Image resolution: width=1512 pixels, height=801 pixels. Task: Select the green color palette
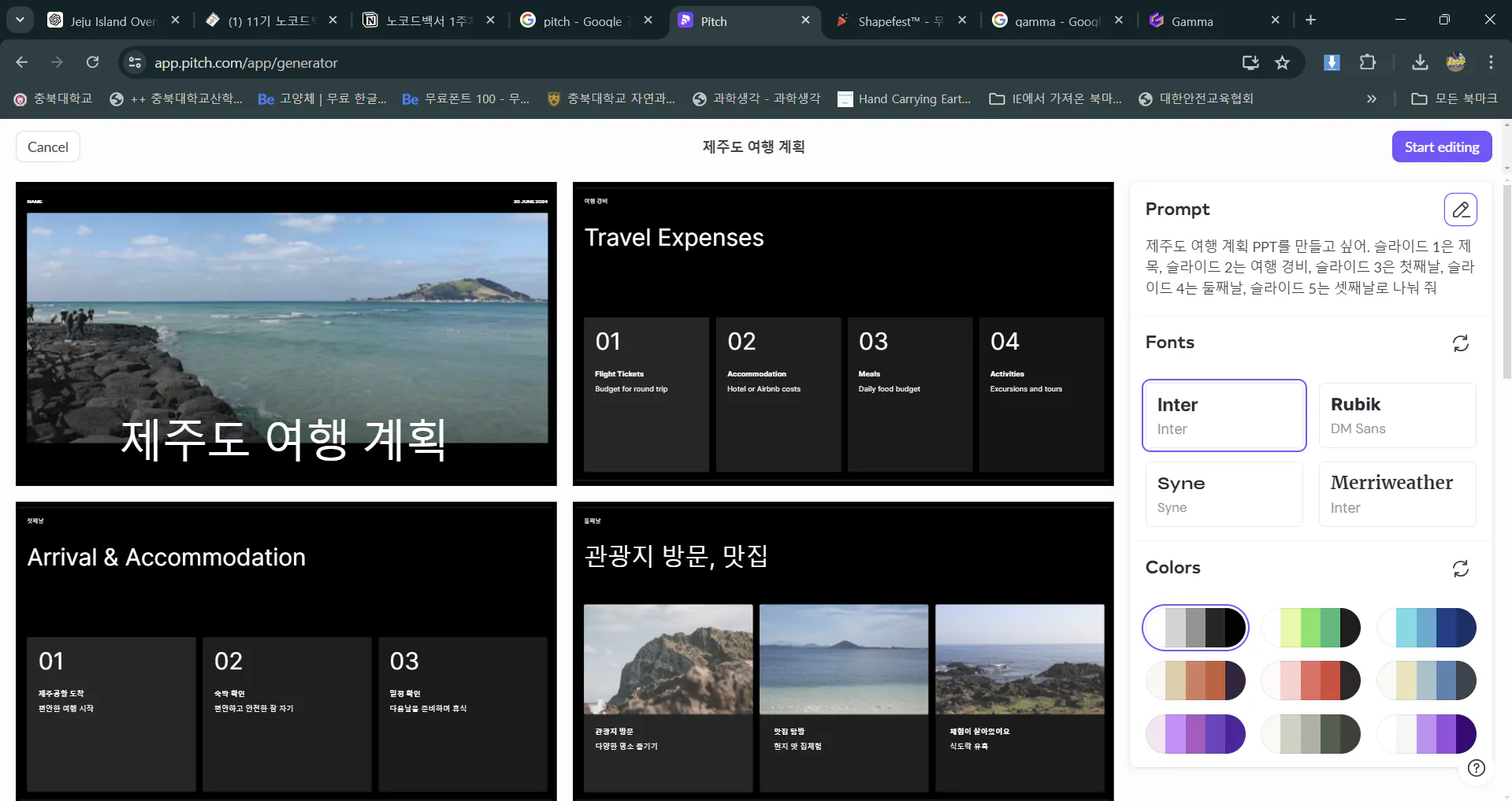click(1311, 628)
